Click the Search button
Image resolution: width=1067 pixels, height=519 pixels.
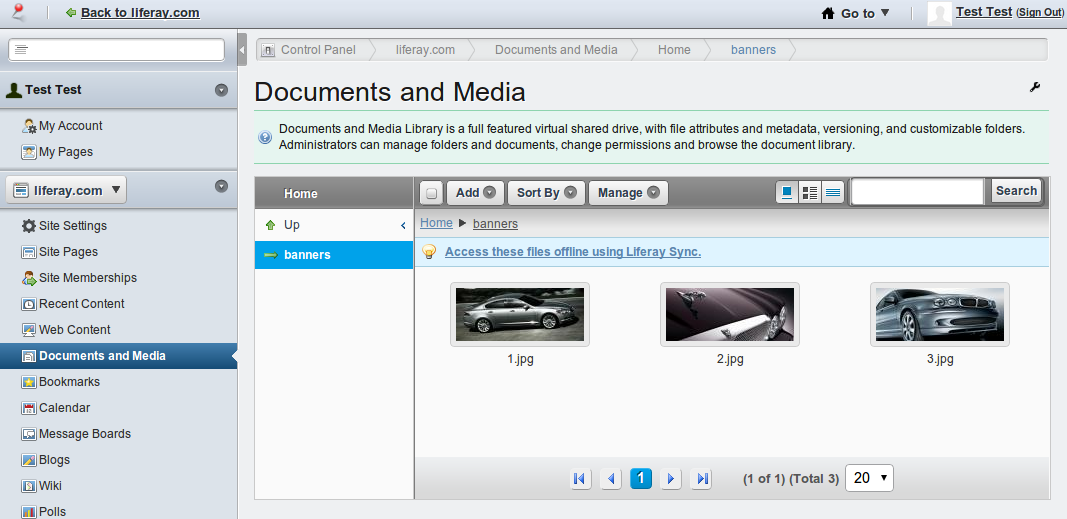(1016, 191)
